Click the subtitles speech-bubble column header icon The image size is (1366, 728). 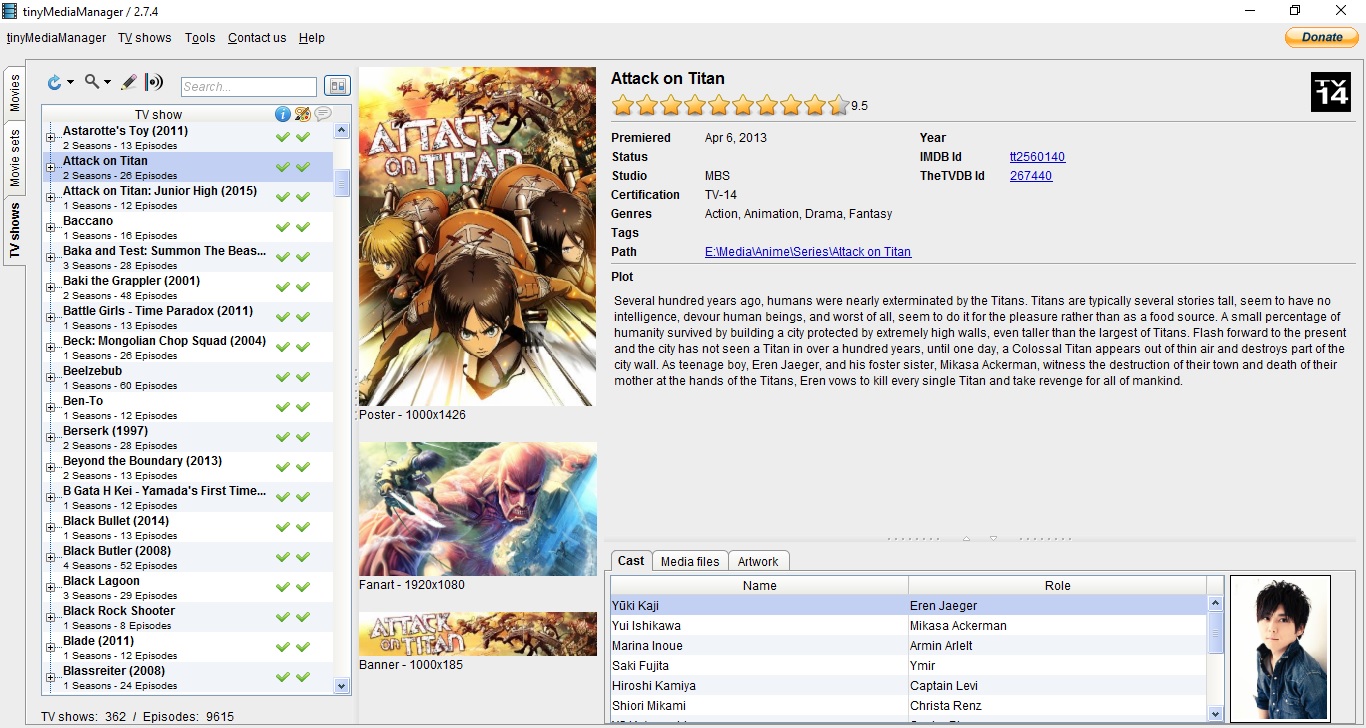tap(323, 114)
